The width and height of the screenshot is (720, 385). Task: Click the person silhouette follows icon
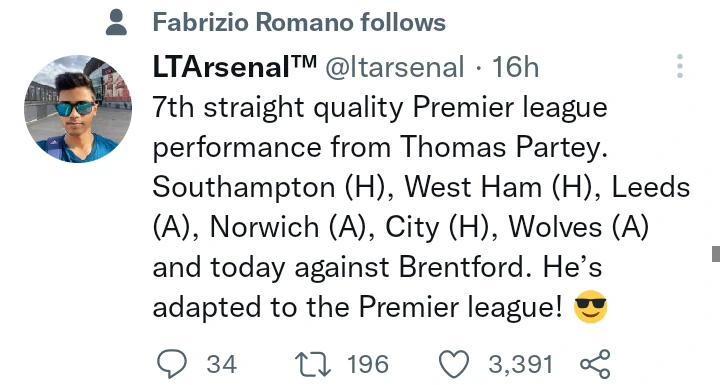click(x=116, y=22)
